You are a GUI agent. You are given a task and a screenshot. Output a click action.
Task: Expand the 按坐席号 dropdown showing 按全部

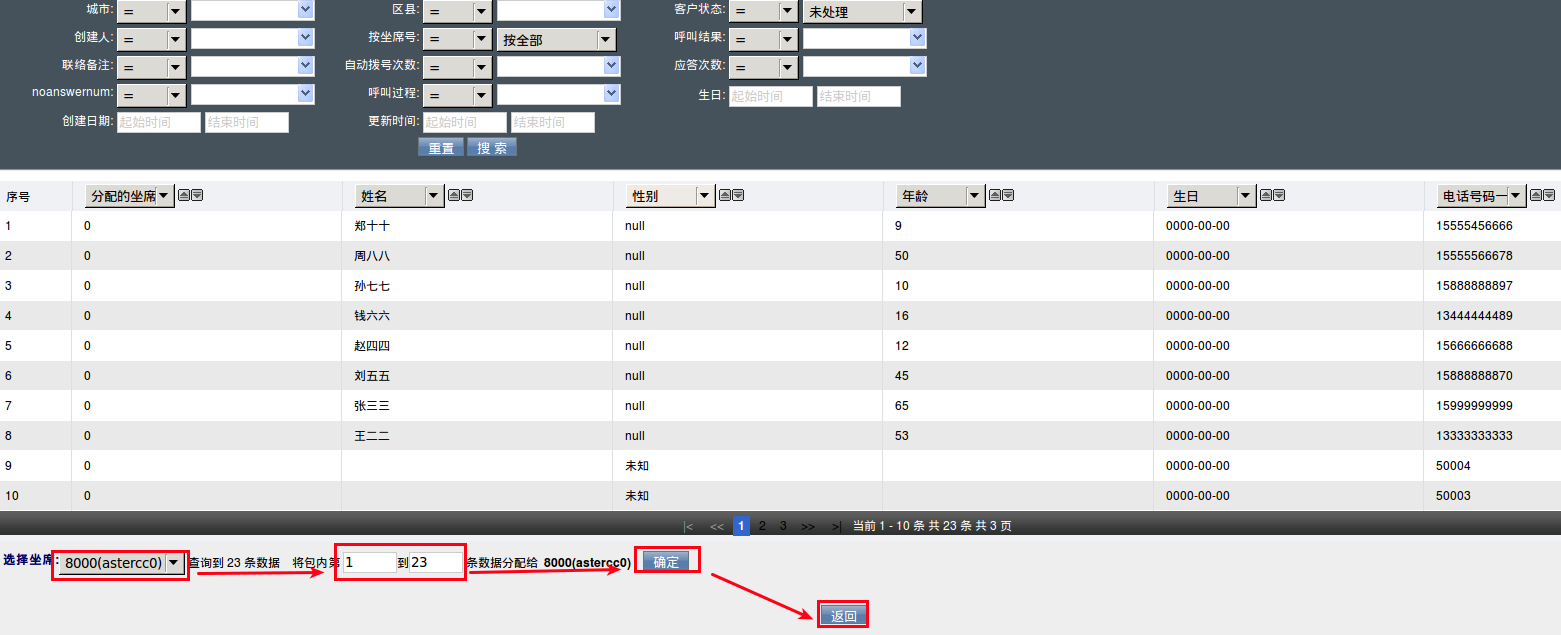point(556,40)
